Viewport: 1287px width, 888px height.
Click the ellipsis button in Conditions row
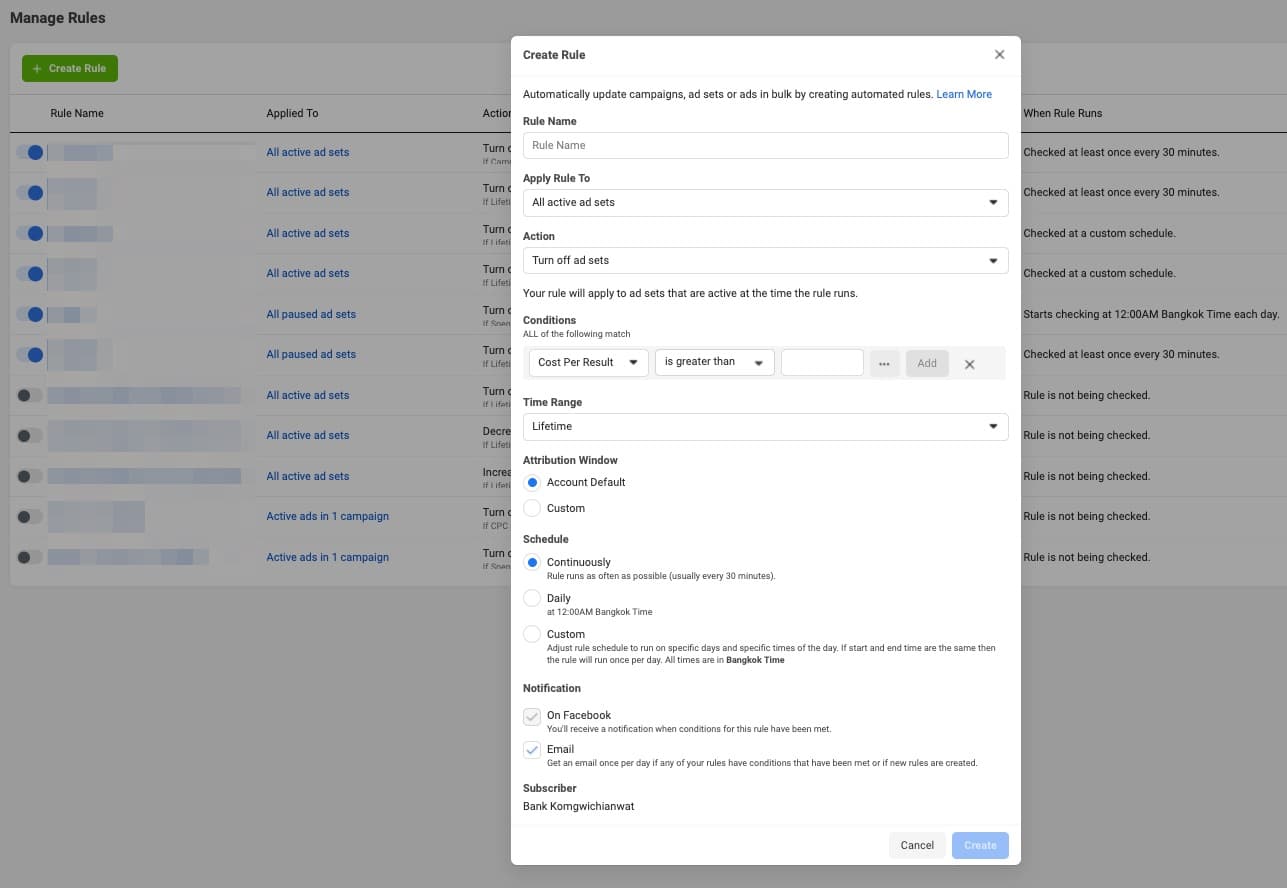pyautogui.click(x=884, y=363)
